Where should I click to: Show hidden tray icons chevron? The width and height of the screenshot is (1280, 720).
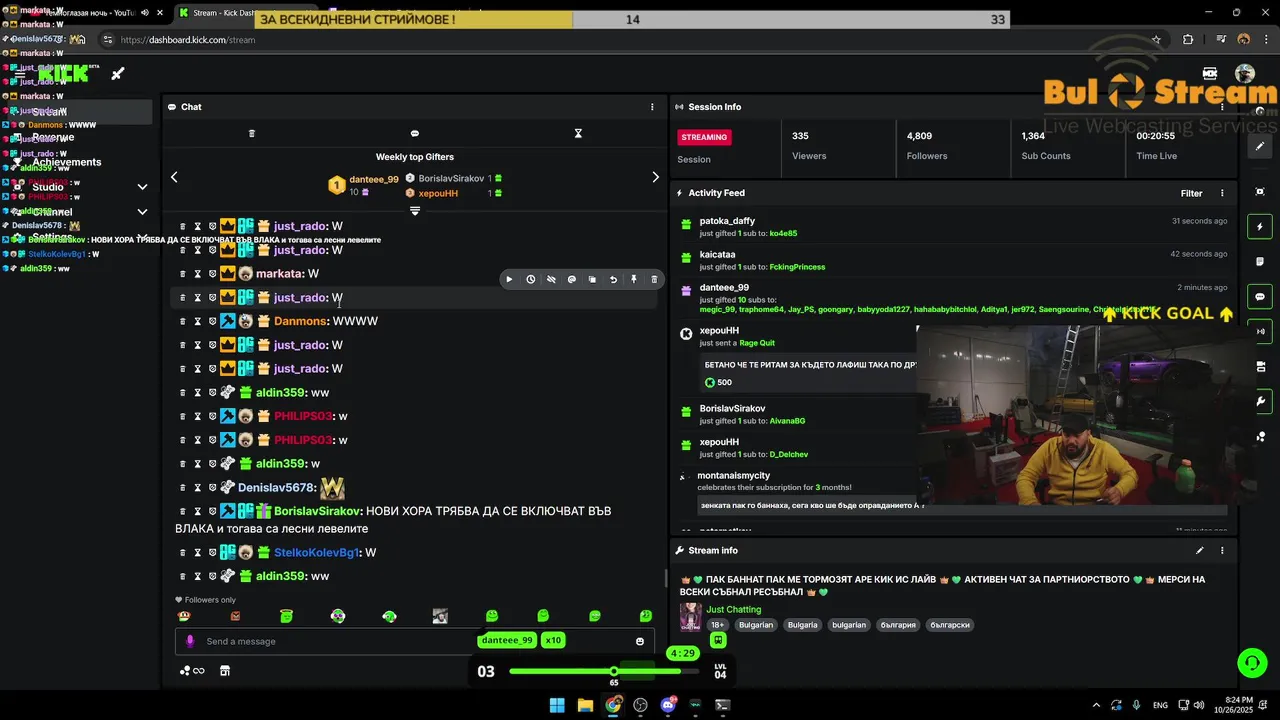tap(1096, 705)
